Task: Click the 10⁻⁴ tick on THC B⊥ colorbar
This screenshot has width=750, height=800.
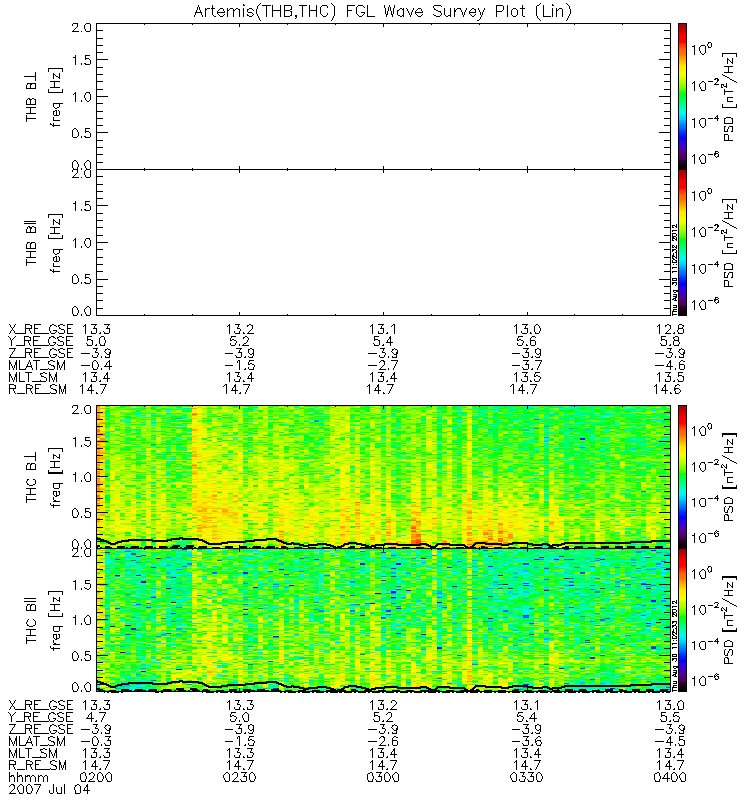Action: coord(706,501)
